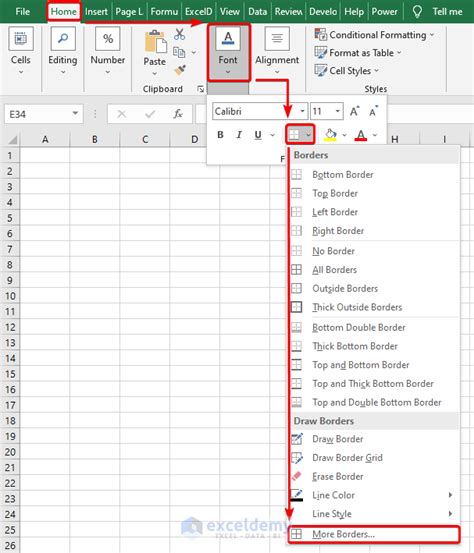Open the Calibri font name dropdown
This screenshot has height=553, width=474.
click(x=302, y=111)
